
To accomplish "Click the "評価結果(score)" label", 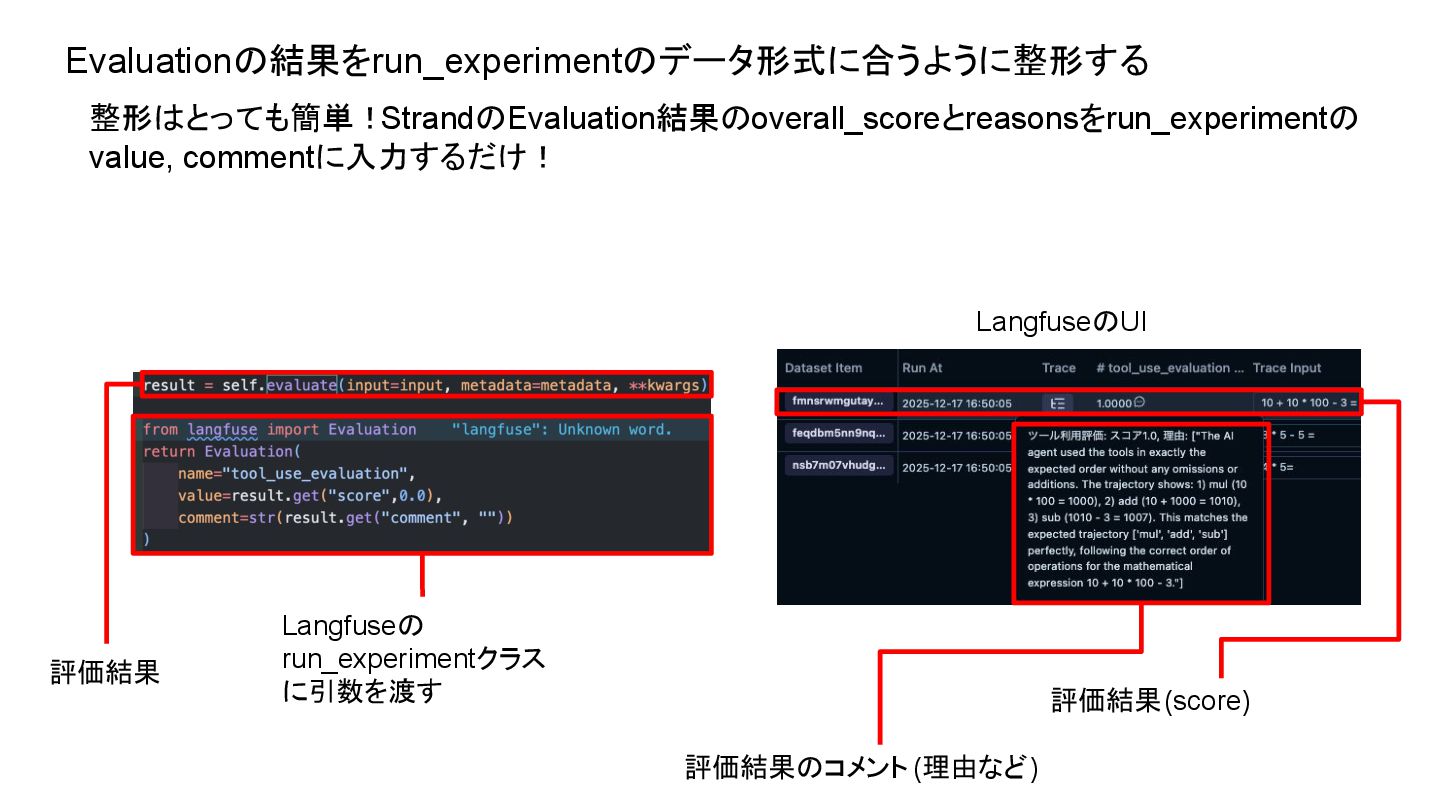I will point(1151,700).
